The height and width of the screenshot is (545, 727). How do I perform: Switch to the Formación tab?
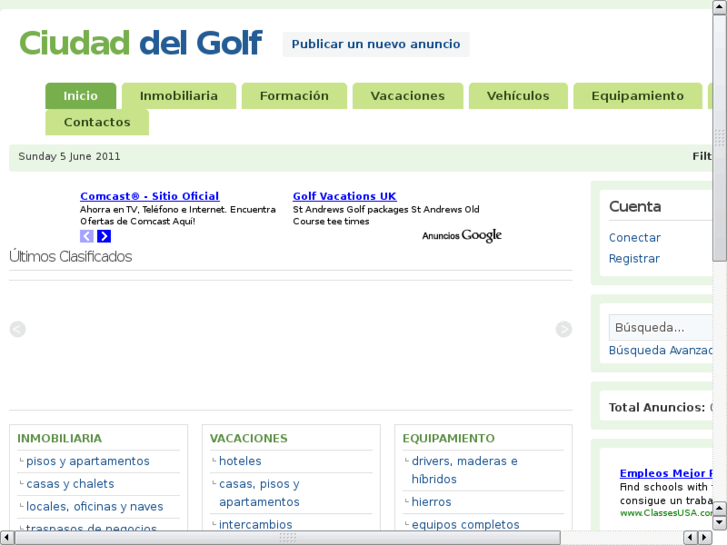point(294,96)
